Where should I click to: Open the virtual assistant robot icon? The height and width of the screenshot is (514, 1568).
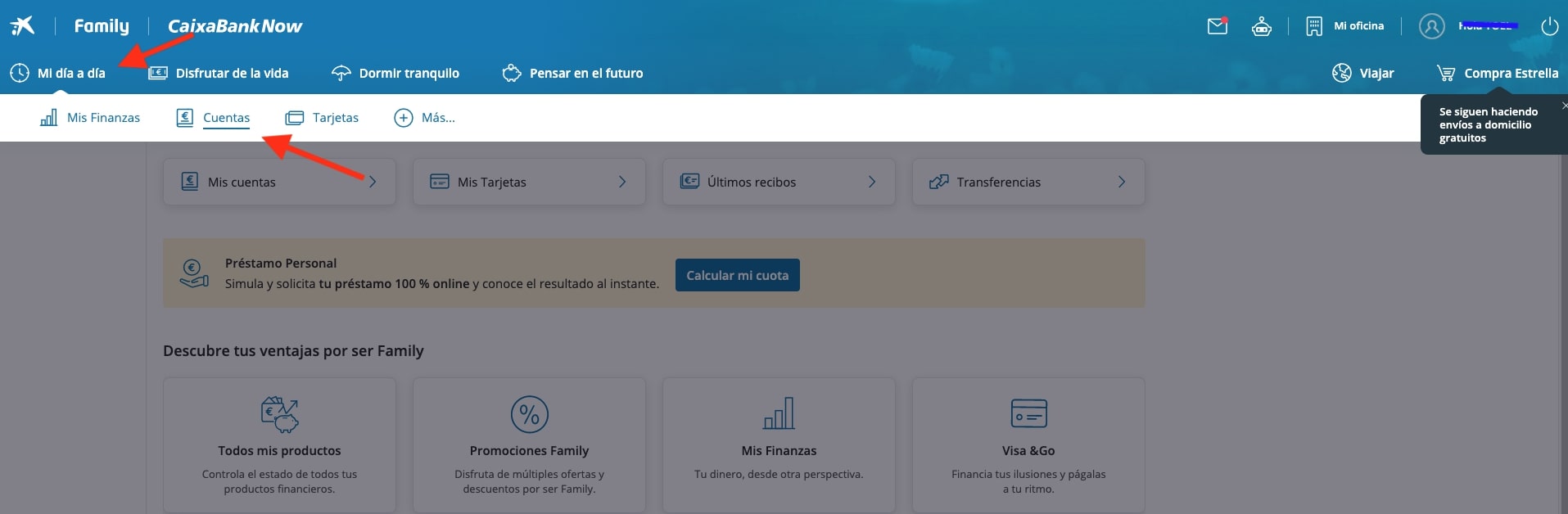click(1262, 26)
